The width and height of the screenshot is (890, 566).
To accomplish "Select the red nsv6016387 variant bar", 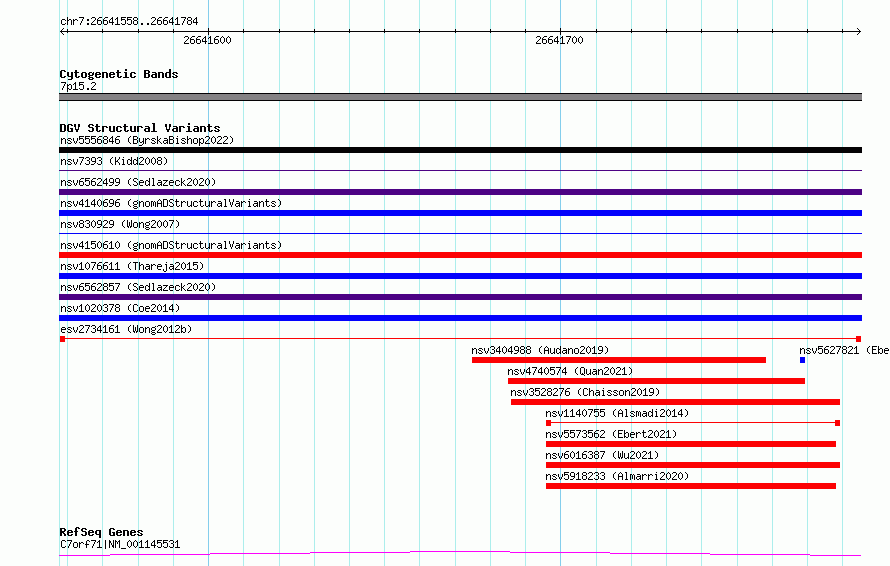I will pyautogui.click(x=693, y=466).
